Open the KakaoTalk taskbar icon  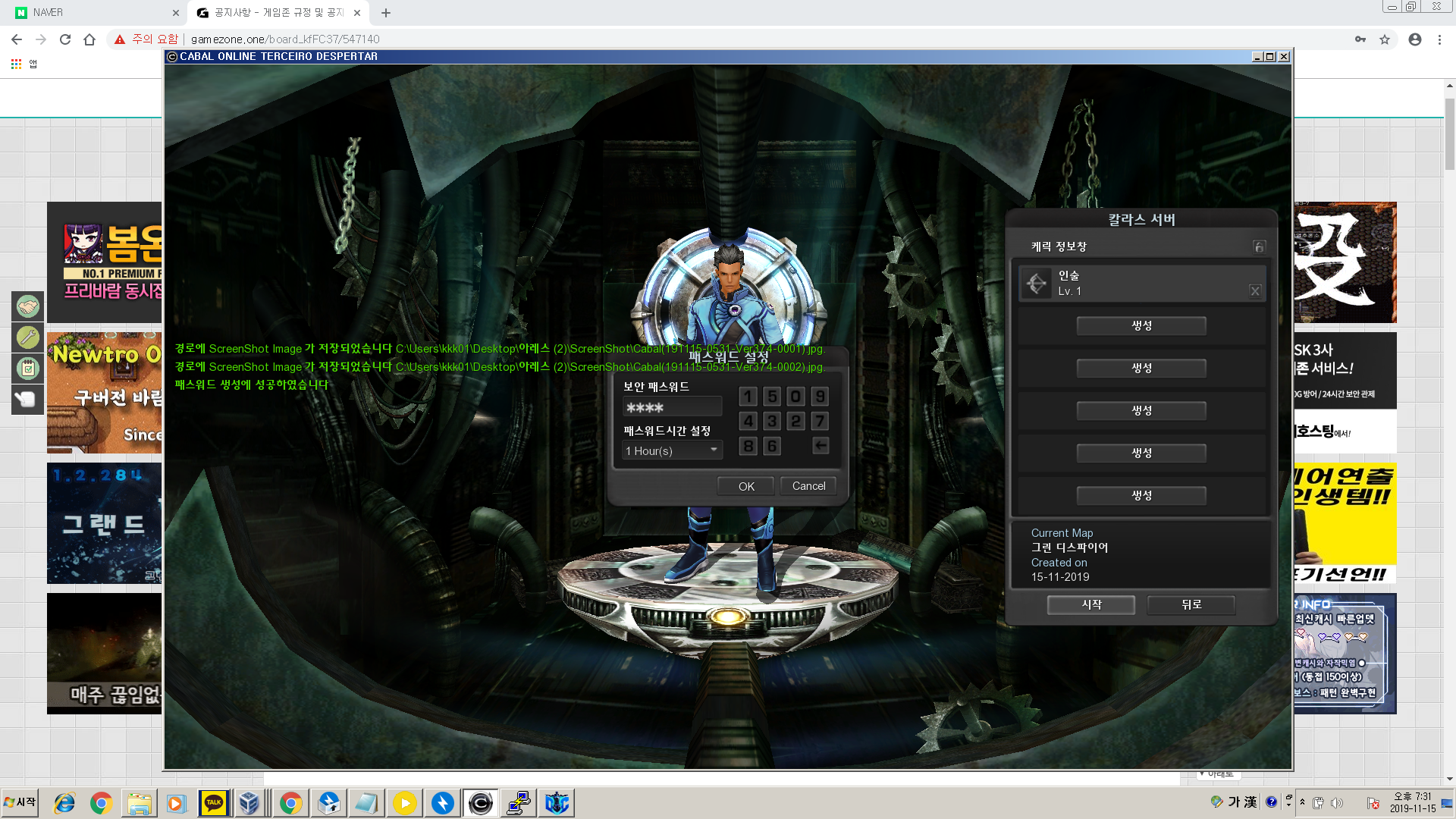coord(214,802)
